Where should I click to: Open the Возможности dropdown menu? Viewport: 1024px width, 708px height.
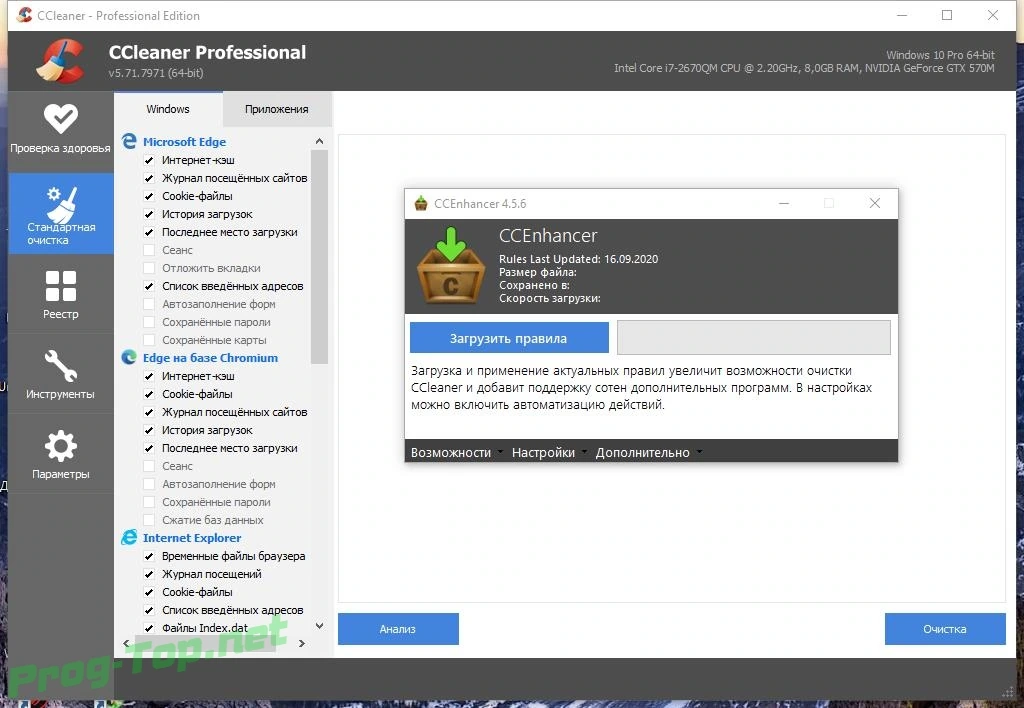[456, 452]
